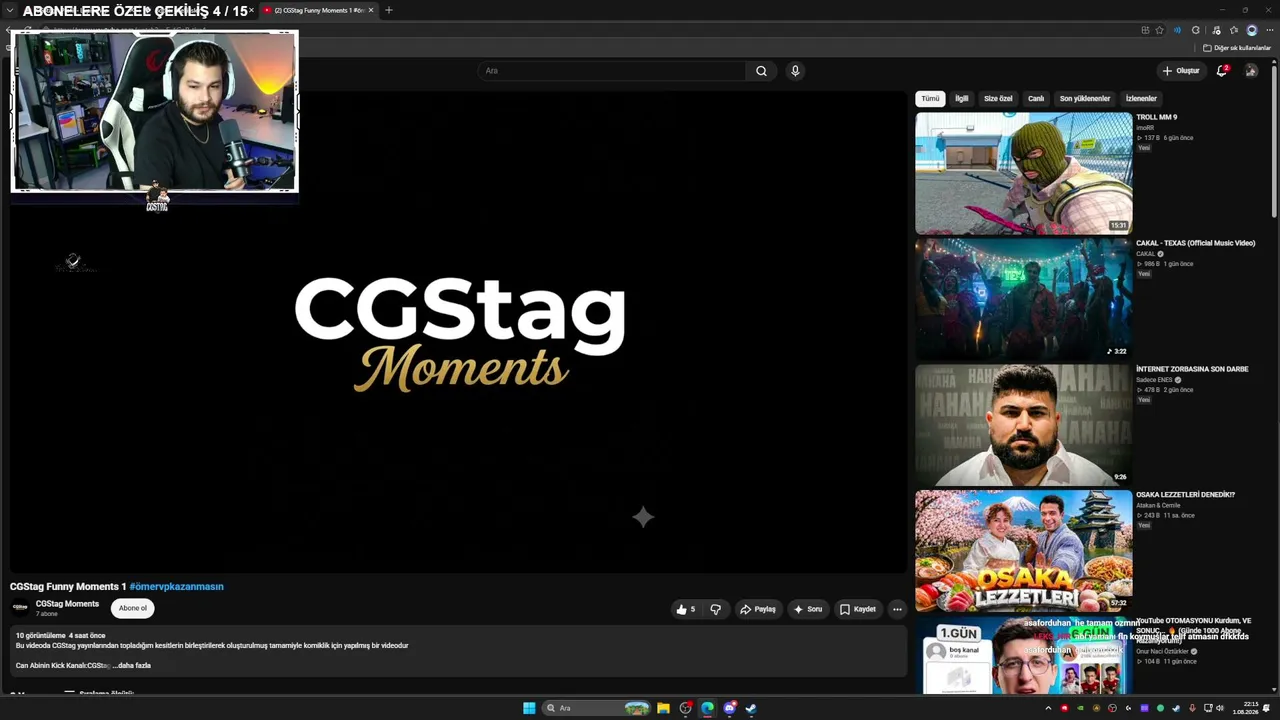
Task: Click 'CAKAL - TEXAS (Official Music Video)' title
Action: (1195, 243)
